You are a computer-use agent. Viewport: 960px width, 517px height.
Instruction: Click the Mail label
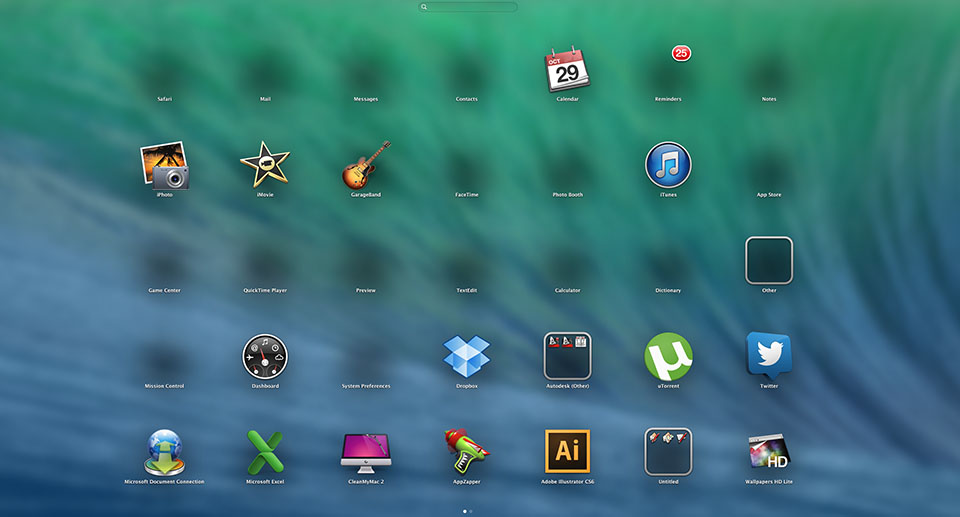point(264,99)
